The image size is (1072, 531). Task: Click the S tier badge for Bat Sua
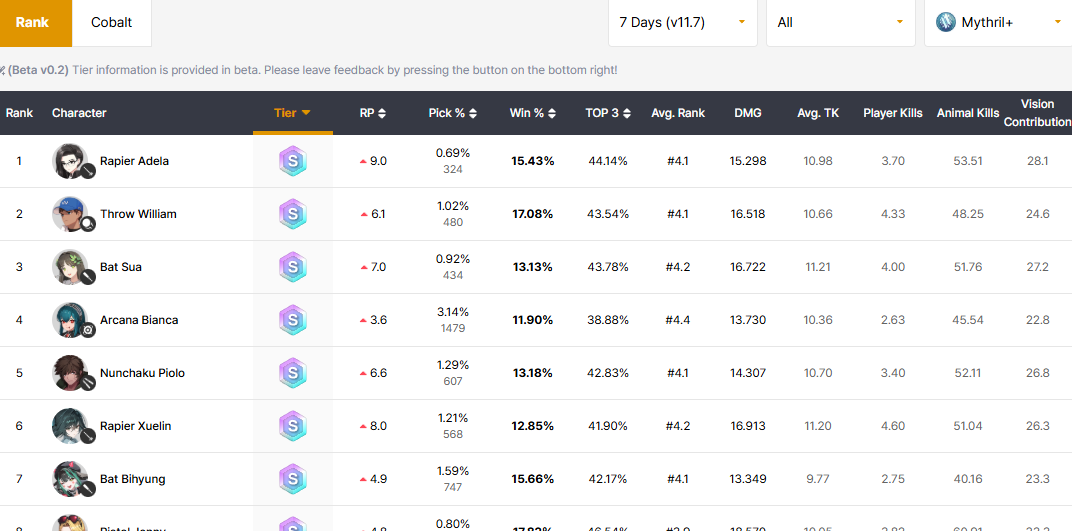coord(293,267)
